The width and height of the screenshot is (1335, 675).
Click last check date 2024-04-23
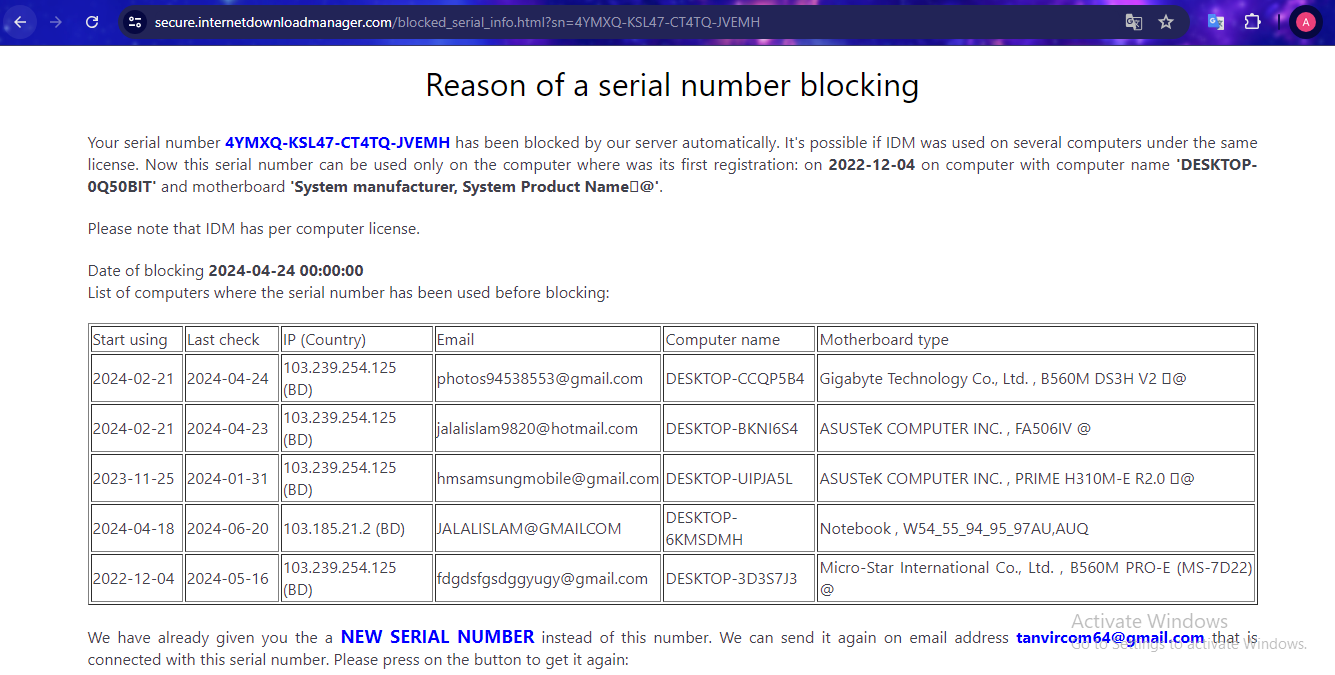coord(228,428)
